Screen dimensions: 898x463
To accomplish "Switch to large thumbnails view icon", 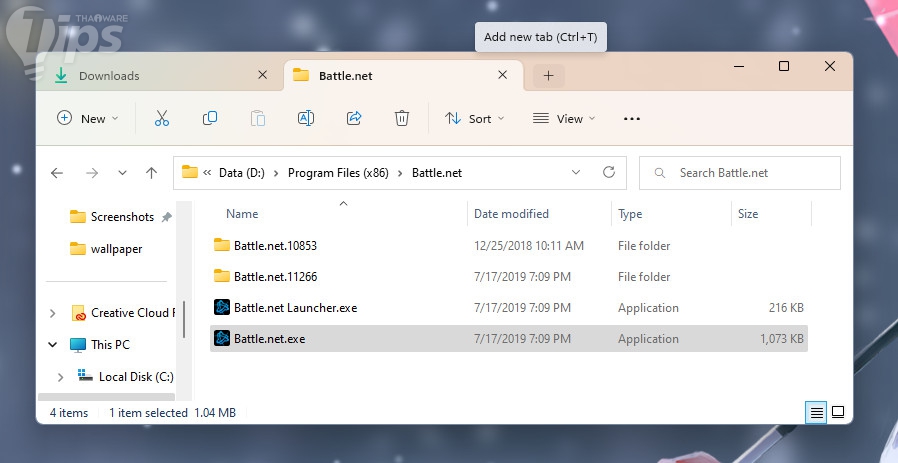I will [838, 413].
